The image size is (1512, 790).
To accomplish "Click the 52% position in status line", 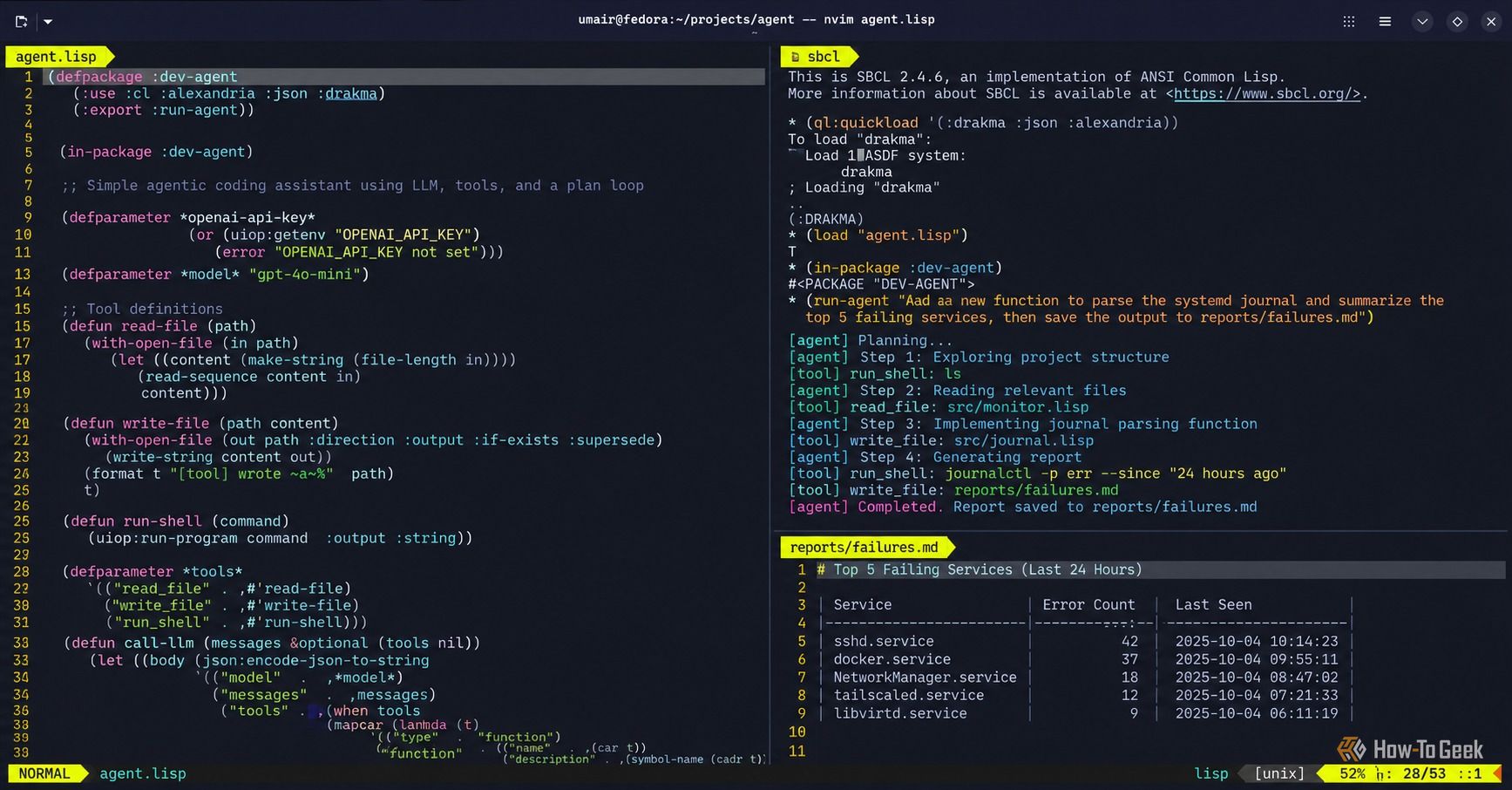I will pyautogui.click(x=1353, y=773).
